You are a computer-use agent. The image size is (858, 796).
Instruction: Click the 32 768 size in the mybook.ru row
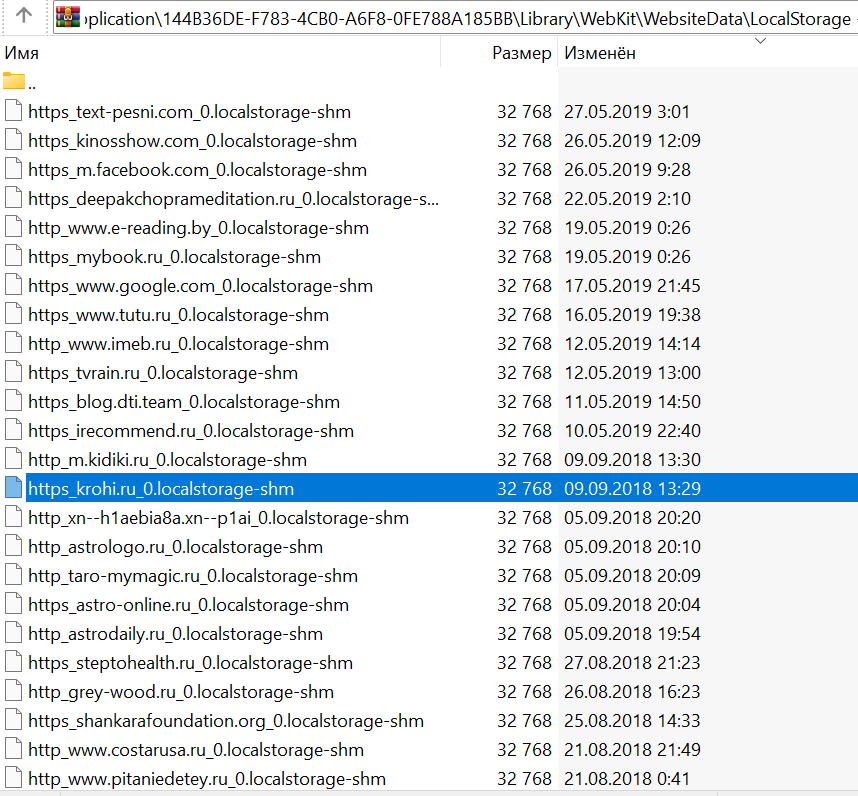(x=524, y=257)
